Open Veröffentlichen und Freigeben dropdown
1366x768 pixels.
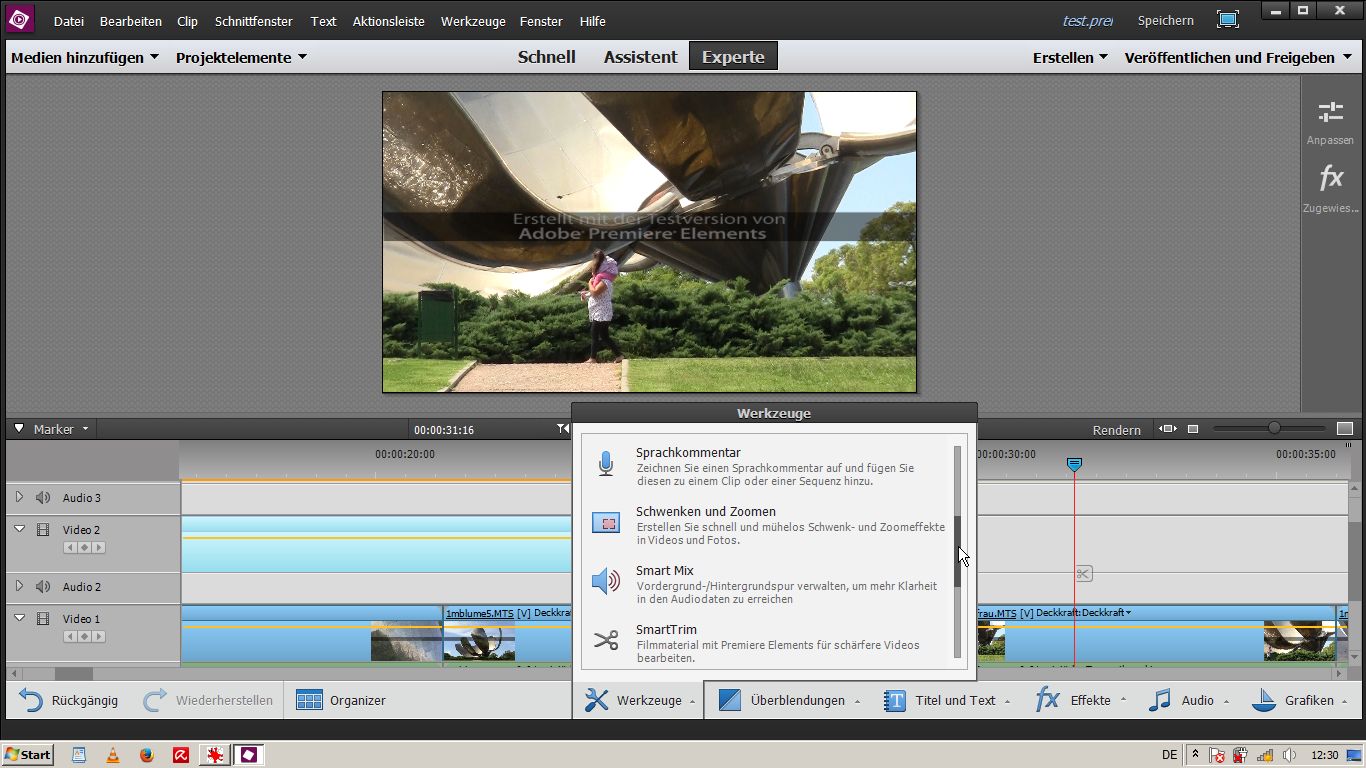coord(1237,57)
